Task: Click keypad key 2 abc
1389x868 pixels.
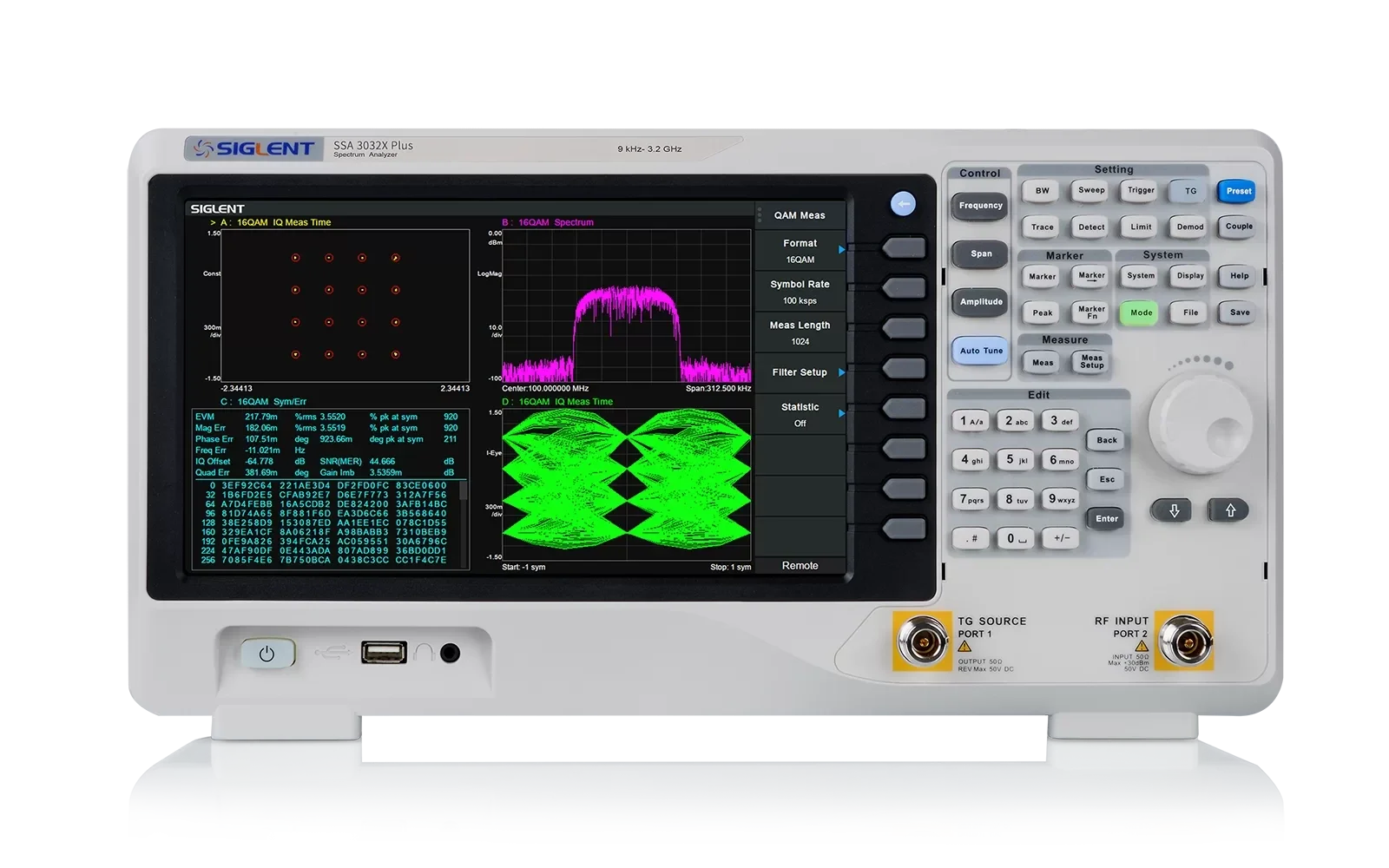Action: pyautogui.click(x=1016, y=421)
